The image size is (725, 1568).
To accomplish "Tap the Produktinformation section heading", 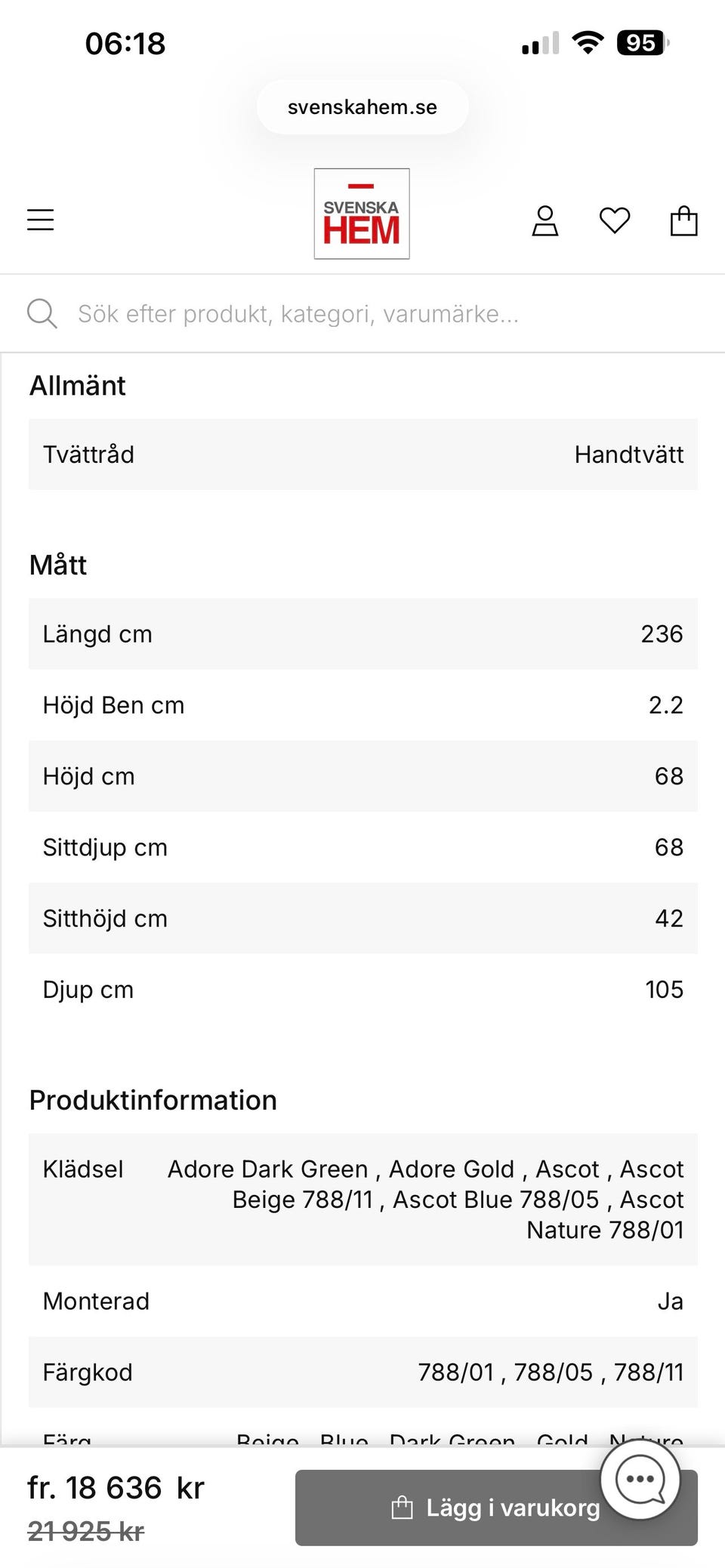I will click(x=153, y=1101).
